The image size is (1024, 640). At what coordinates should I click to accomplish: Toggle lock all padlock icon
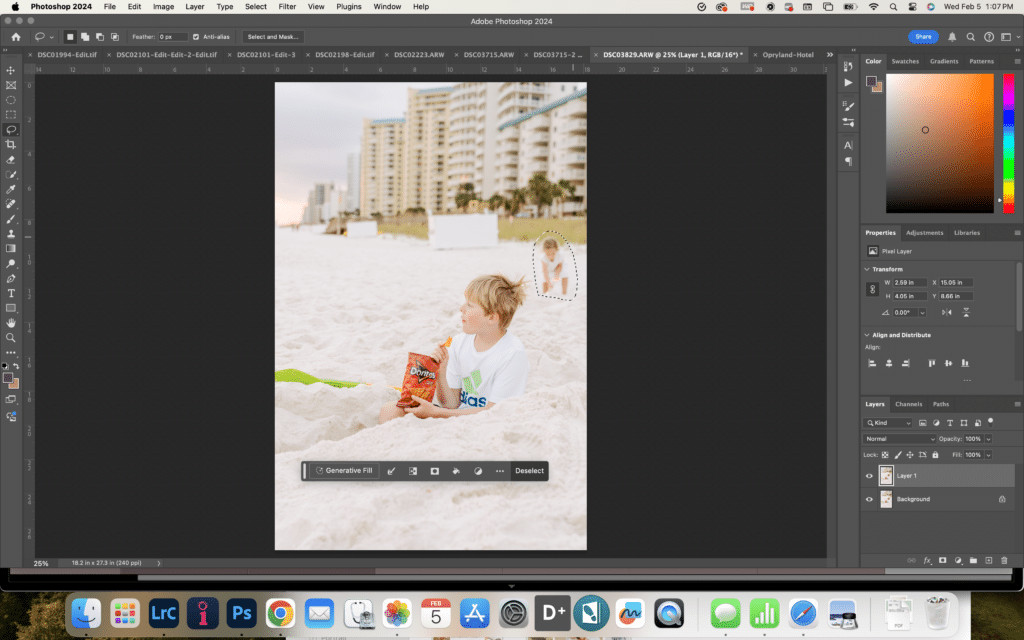(x=935, y=455)
